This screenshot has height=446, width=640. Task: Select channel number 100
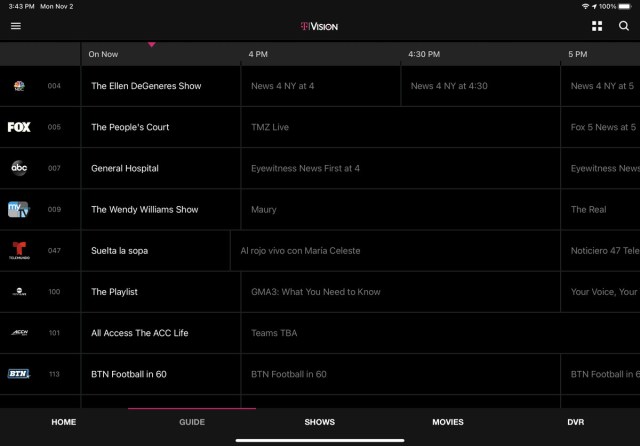point(54,292)
